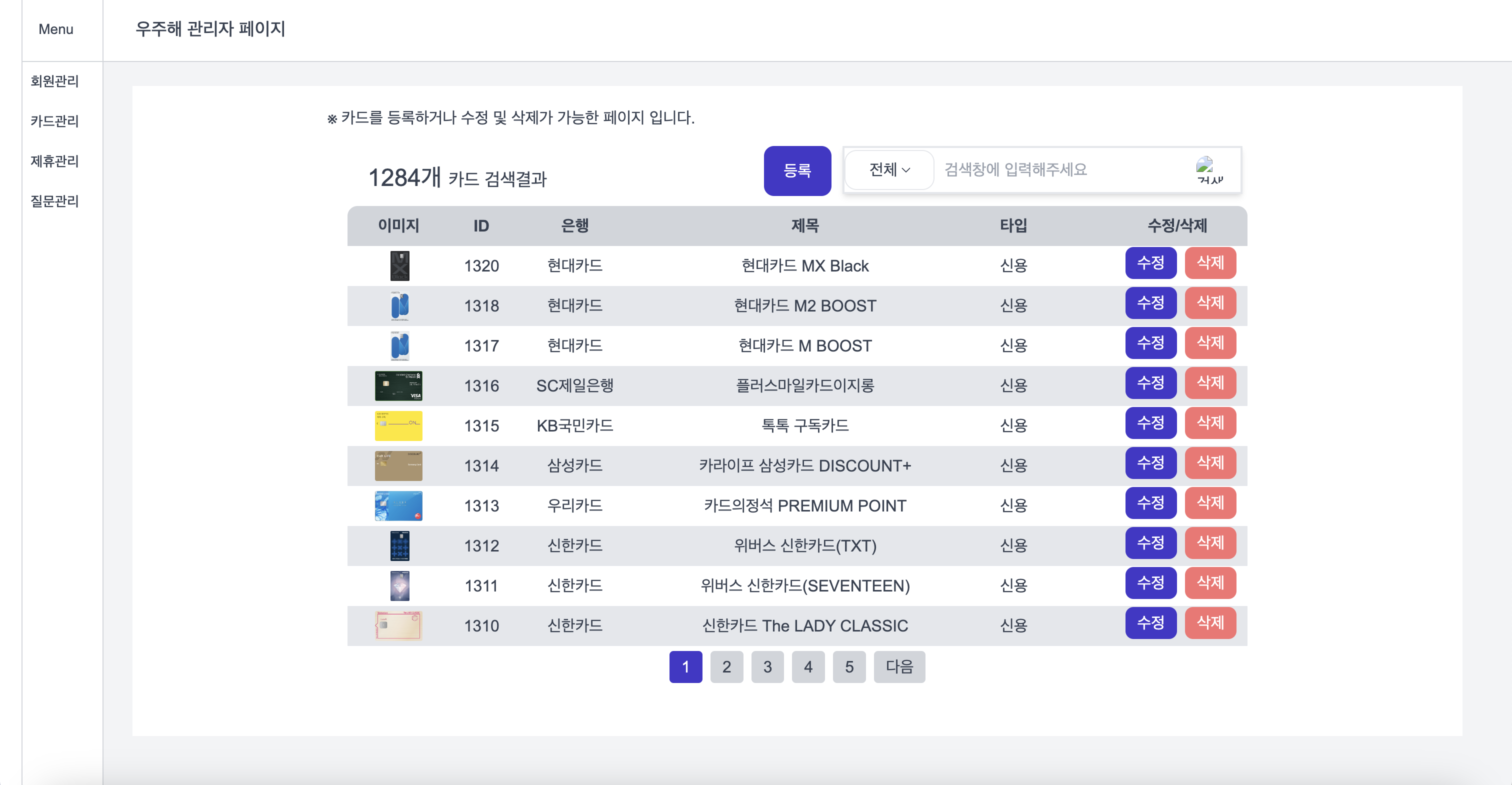Click the 삼성카드 bank cell
This screenshot has height=785, width=1512.
[x=574, y=465]
